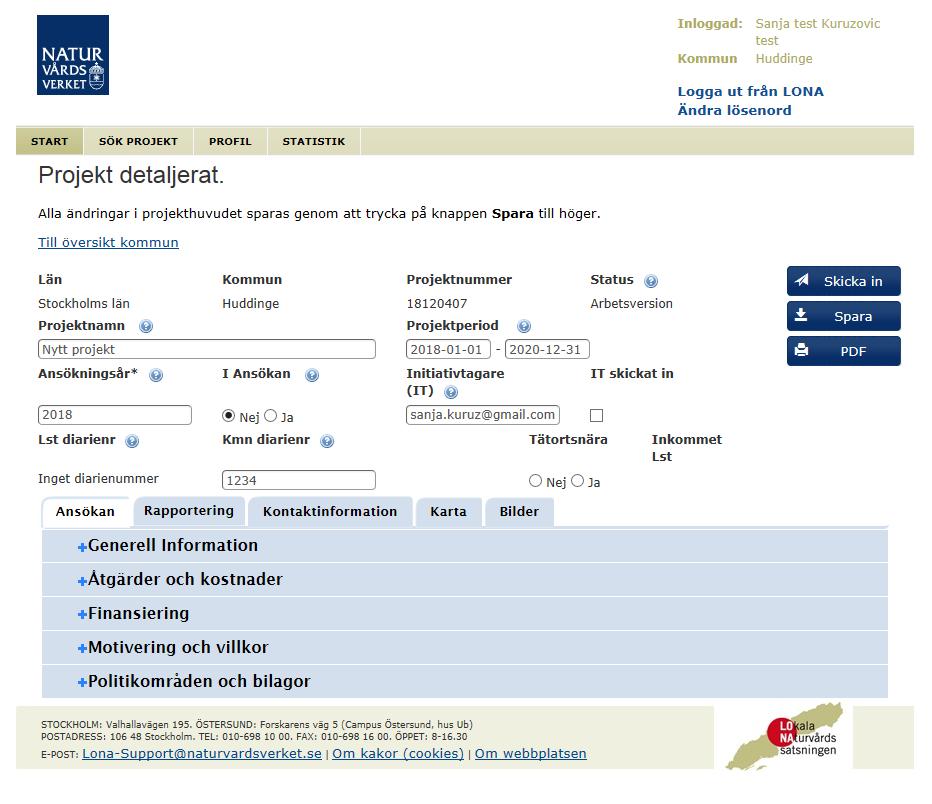Expand the Generell Information section
This screenshot has height=804, width=932.
coord(465,546)
